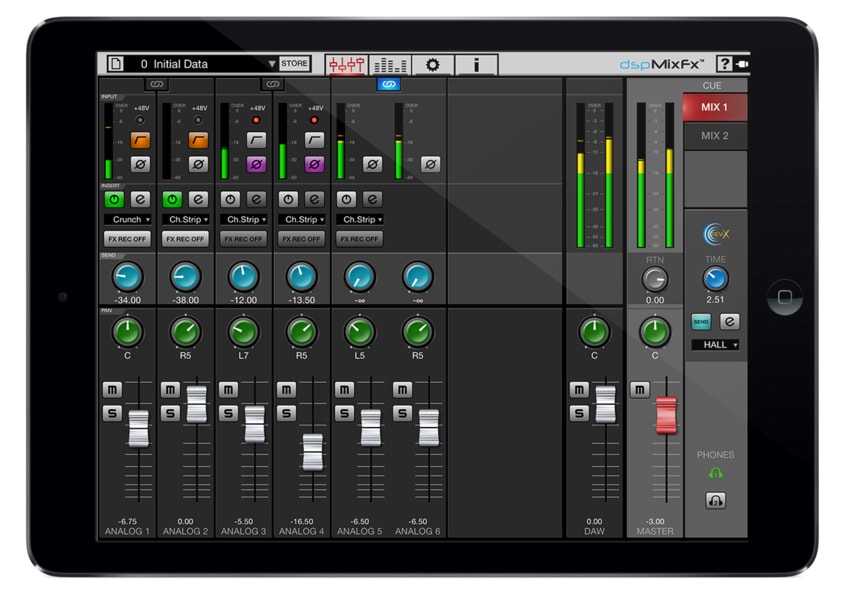Click the REV-X reverb logo icon
The height and width of the screenshot is (600, 841).
click(x=716, y=234)
